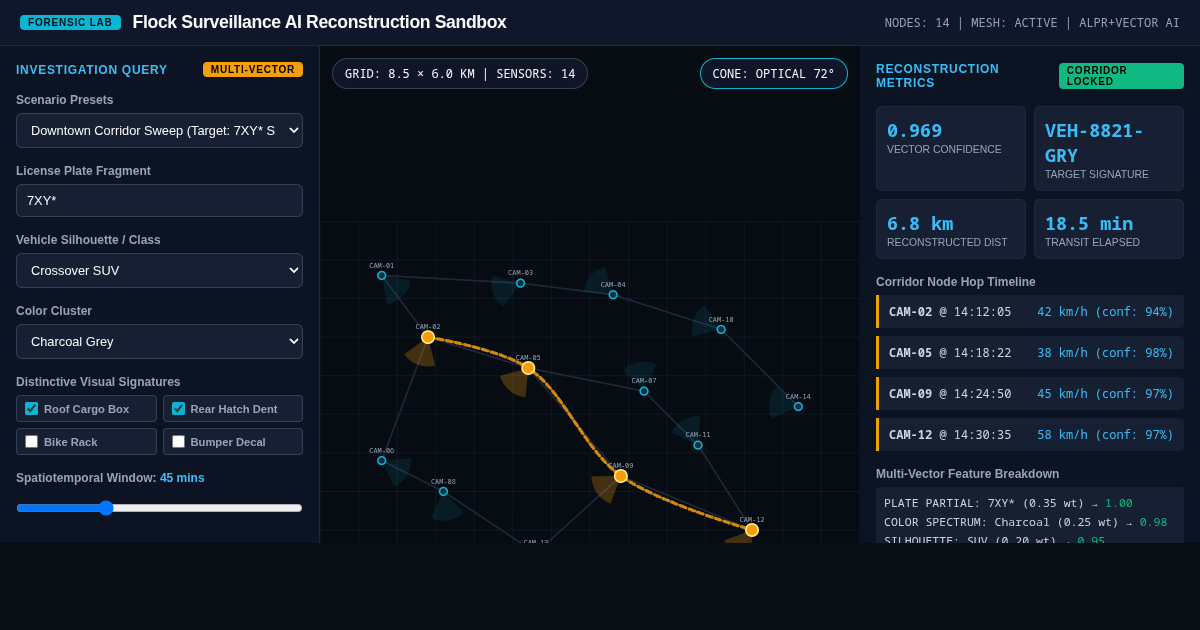Select the CAM-11 camera node

click(x=698, y=445)
